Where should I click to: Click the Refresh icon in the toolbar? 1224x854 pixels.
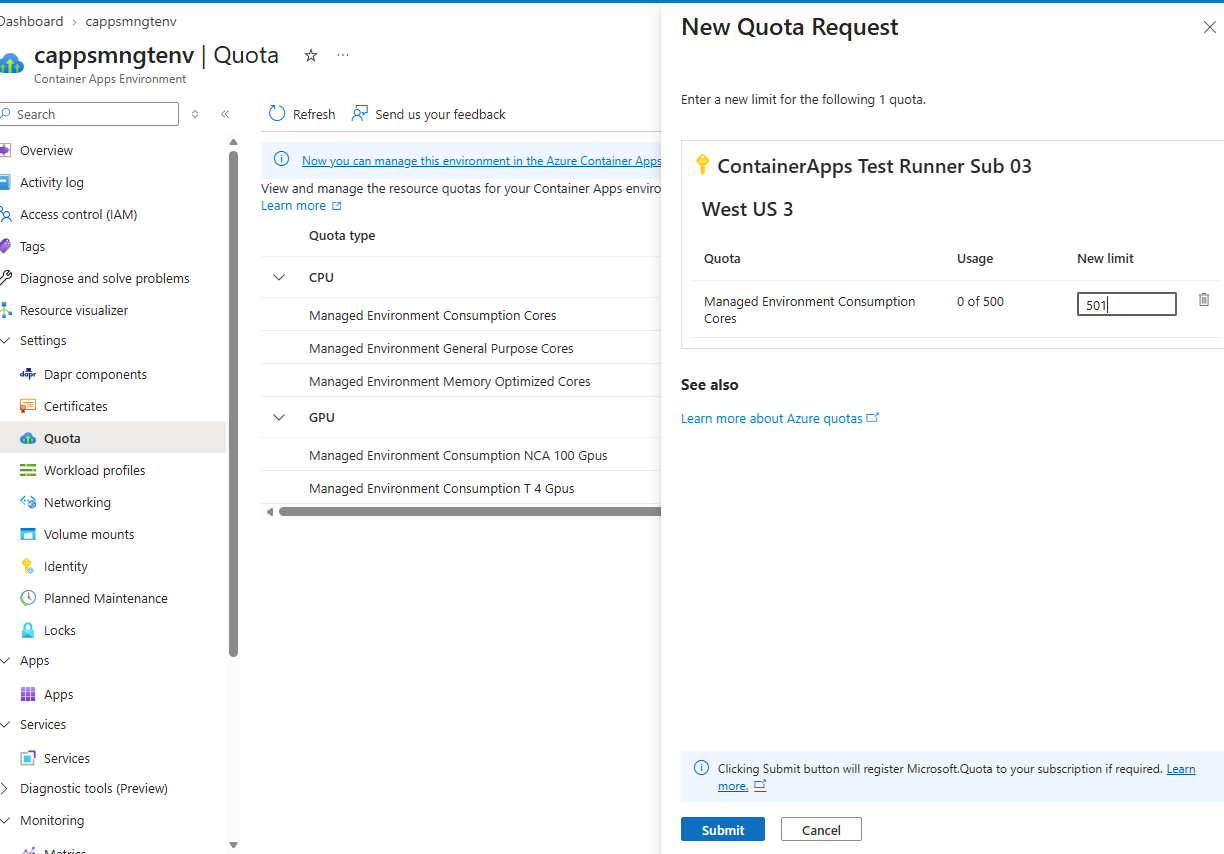(x=277, y=114)
